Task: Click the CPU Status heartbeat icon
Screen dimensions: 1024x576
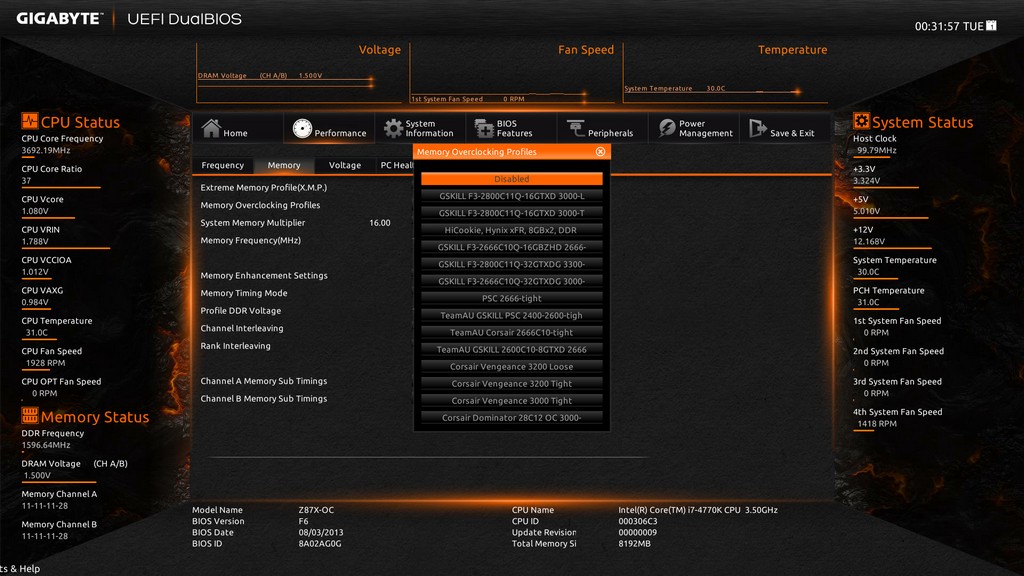Action: tap(29, 121)
